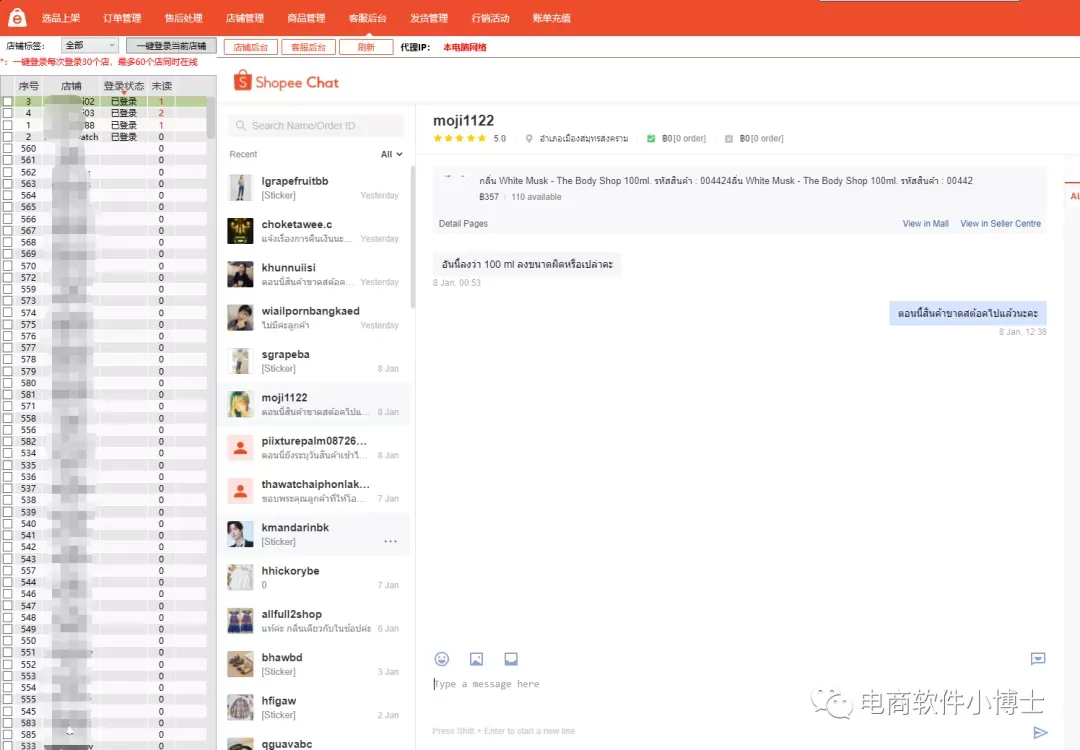Tick checkbox for row 561
The height and width of the screenshot is (750, 1080).
click(8, 160)
